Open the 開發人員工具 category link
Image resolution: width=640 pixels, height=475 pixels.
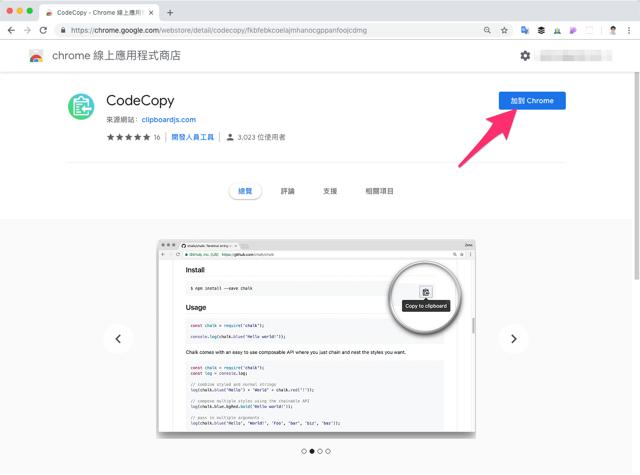click(x=192, y=137)
